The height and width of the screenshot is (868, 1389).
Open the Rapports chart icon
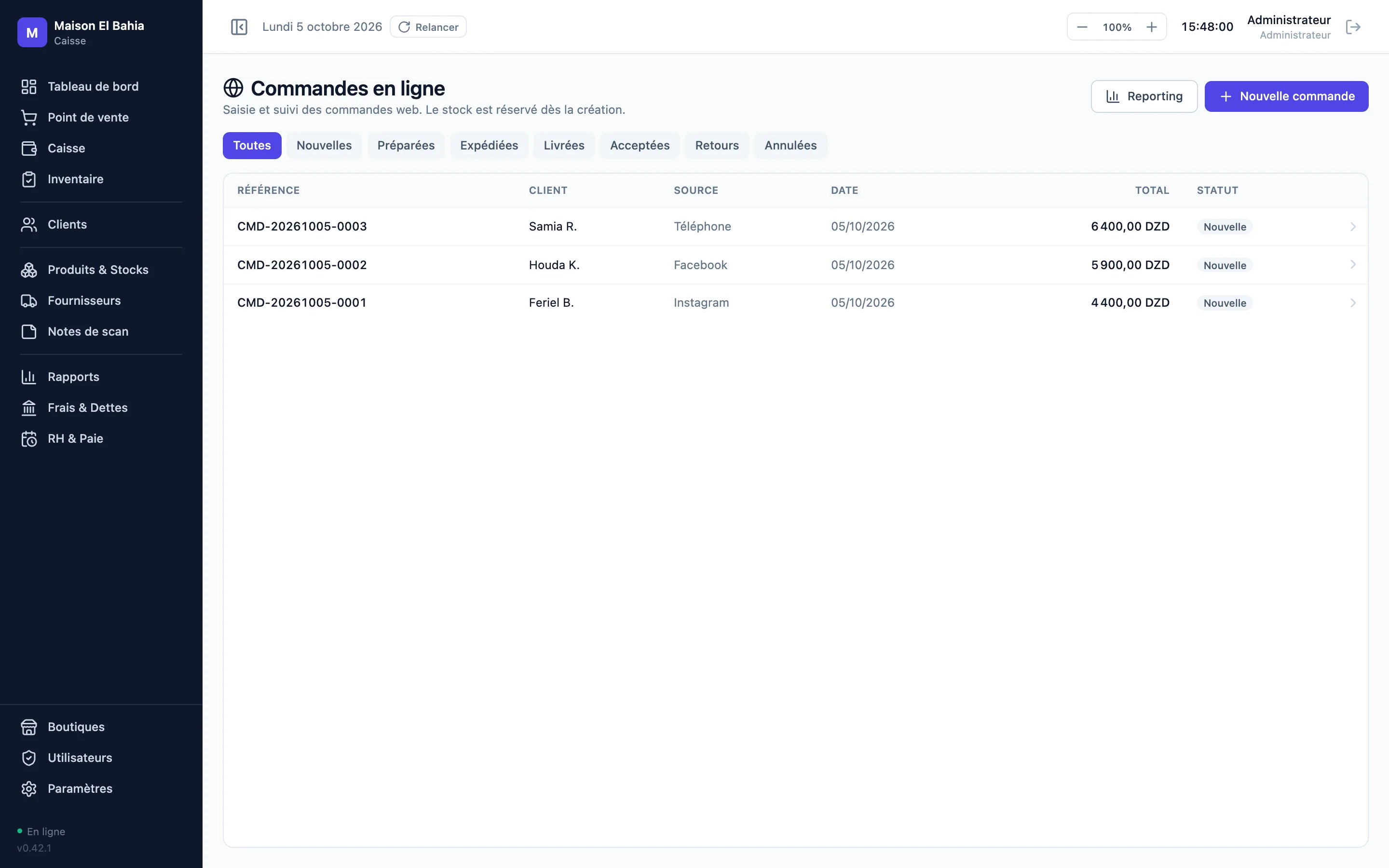[x=29, y=377]
